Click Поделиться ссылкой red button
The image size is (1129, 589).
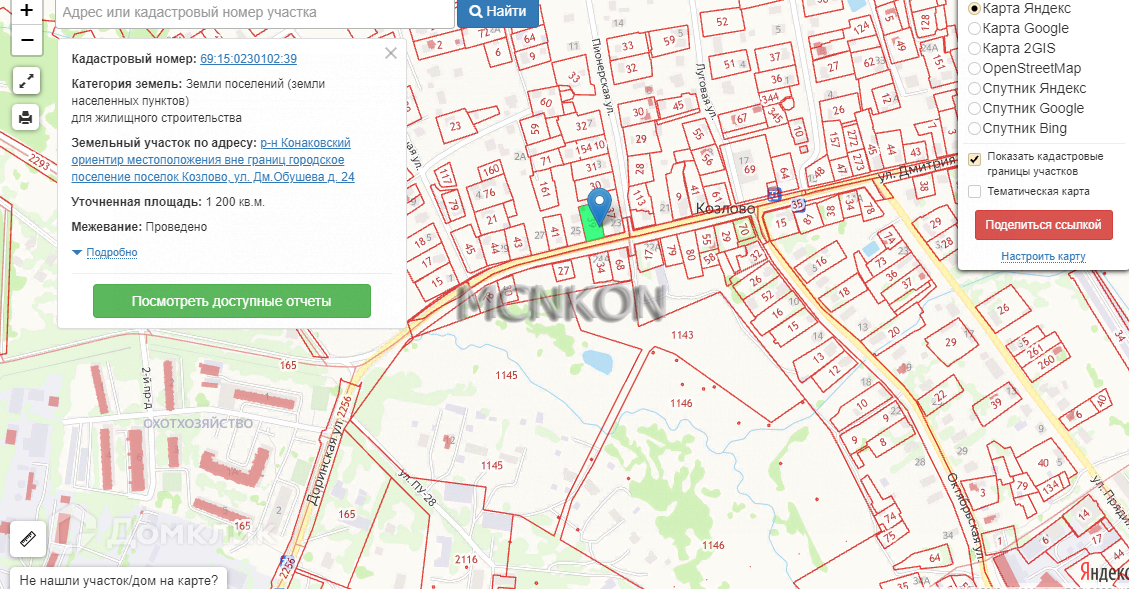pyautogui.click(x=1043, y=225)
